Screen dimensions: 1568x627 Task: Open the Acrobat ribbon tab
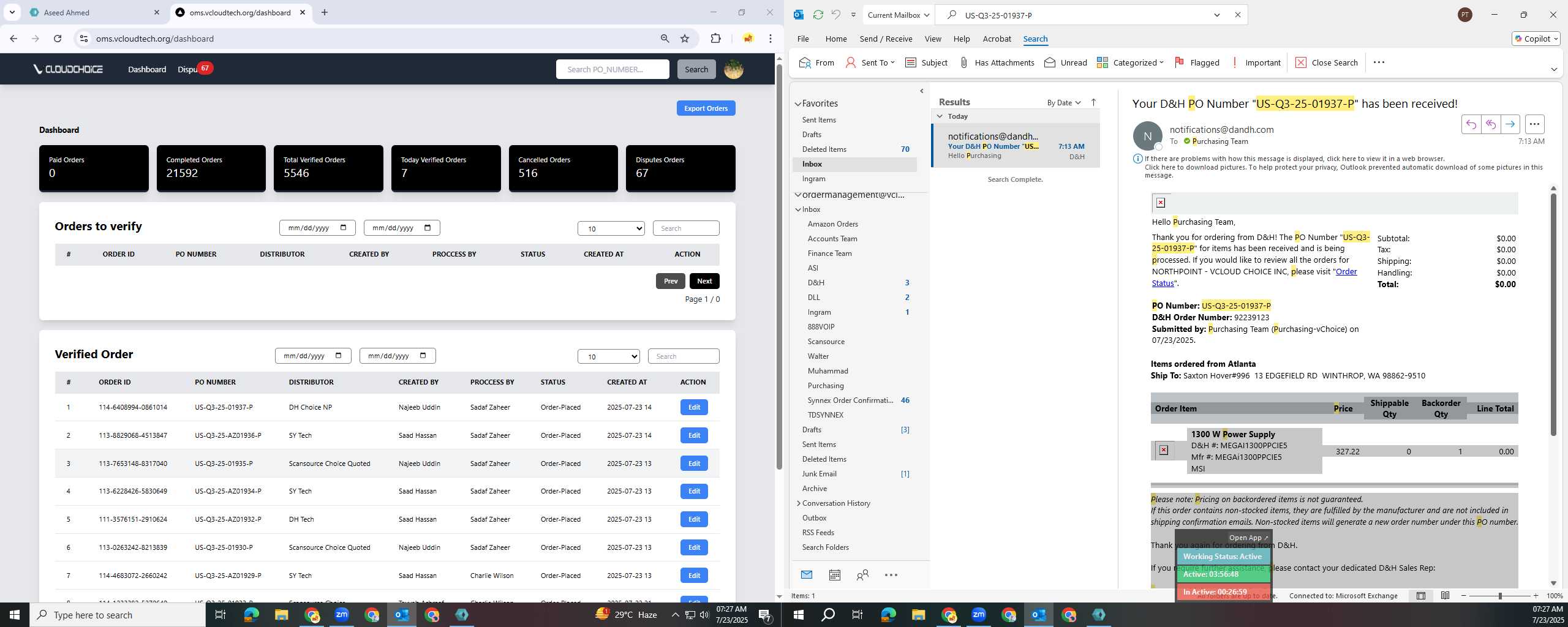click(997, 39)
